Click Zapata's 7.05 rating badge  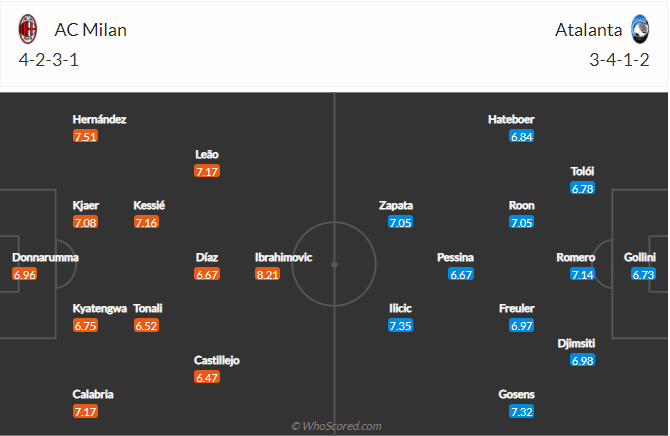point(400,222)
